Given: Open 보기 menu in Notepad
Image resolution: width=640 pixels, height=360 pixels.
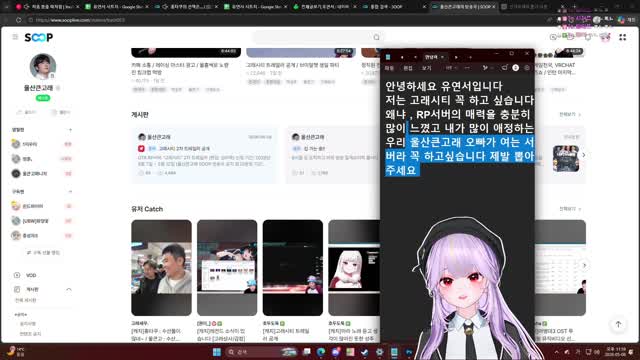Looking at the screenshot, I should click(x=426, y=68).
